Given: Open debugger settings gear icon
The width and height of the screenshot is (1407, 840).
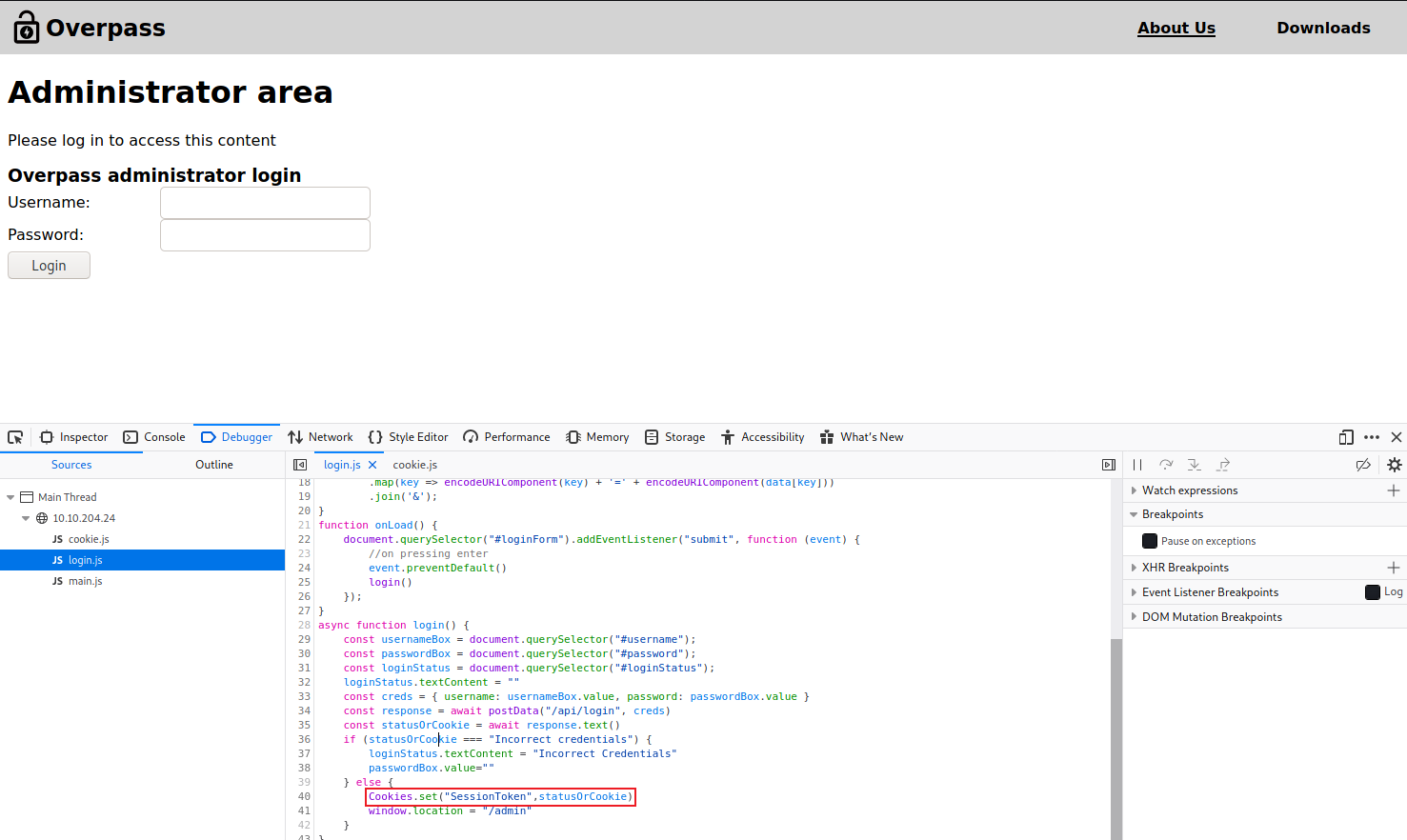Looking at the screenshot, I should (x=1395, y=465).
